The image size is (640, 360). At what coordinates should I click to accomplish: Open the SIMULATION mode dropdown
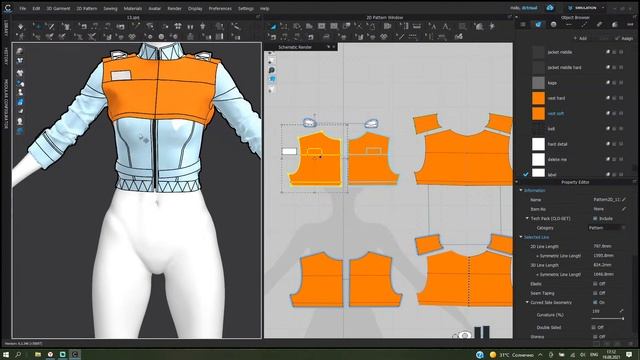(x=586, y=8)
